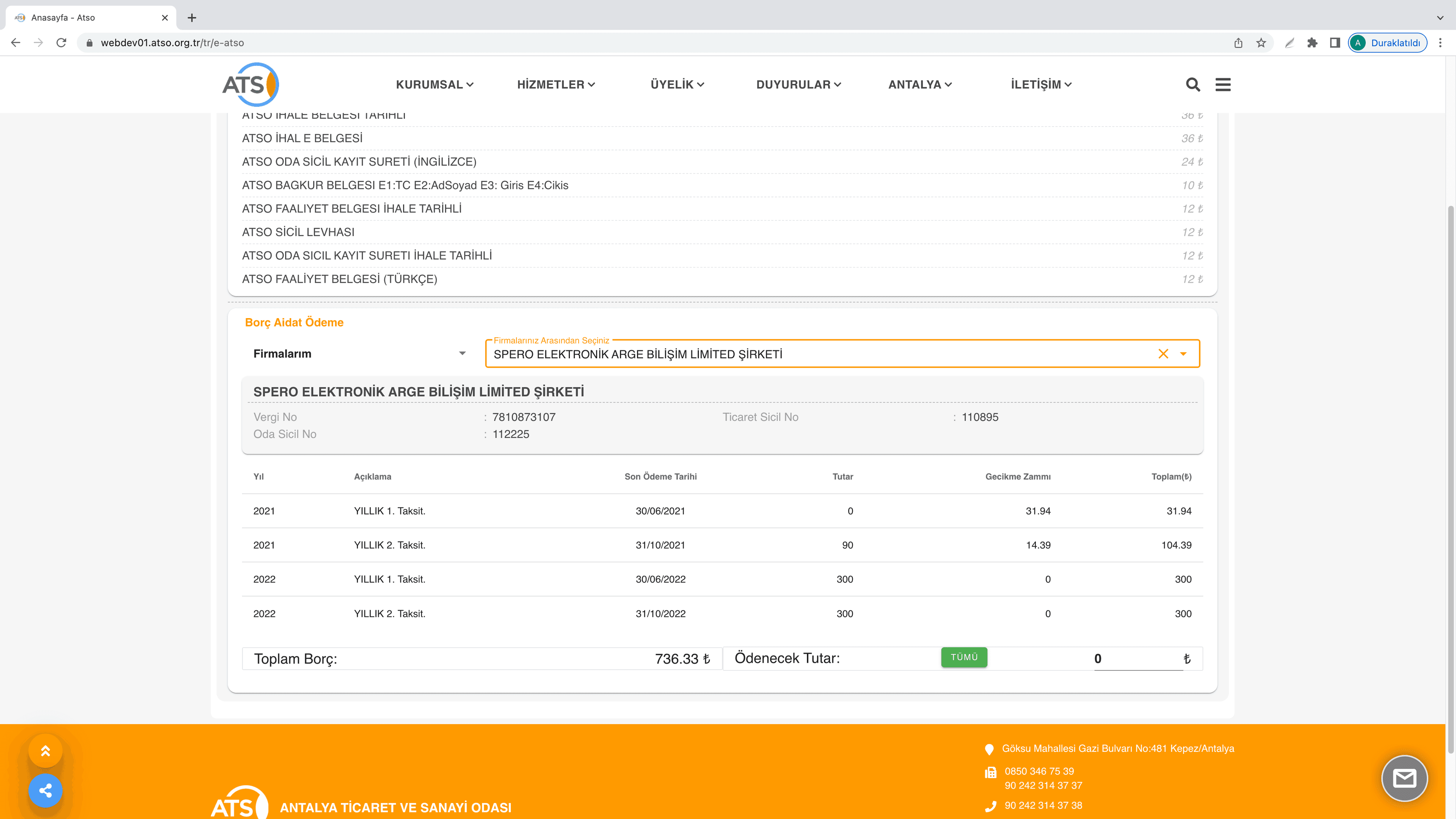Select ATSO FAALİYET BELGESİ (TÜRKÇE) row
The height and width of the screenshot is (819, 1456).
(x=722, y=279)
